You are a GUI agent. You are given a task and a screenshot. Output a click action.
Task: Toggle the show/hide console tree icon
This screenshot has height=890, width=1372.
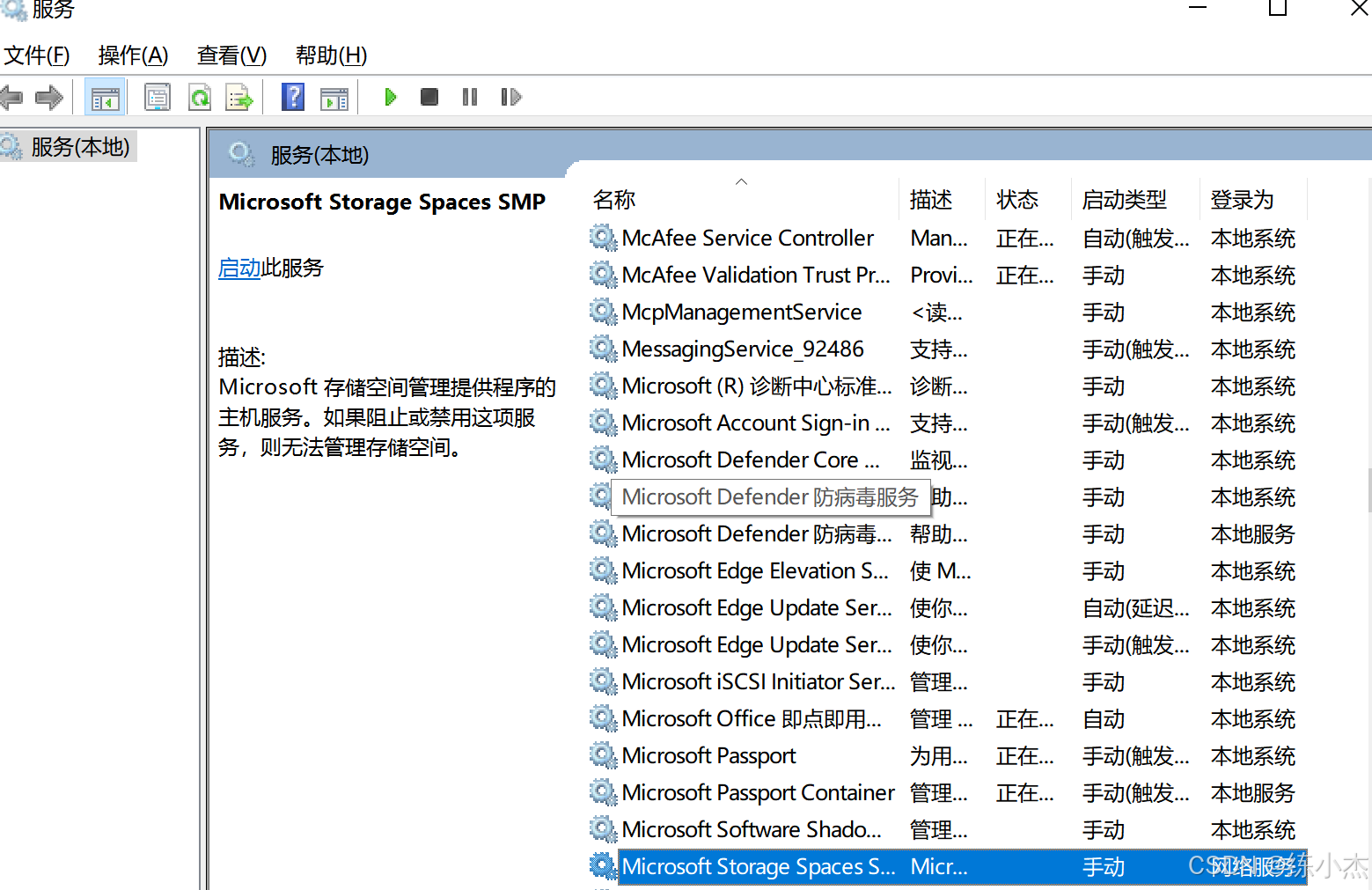[105, 97]
